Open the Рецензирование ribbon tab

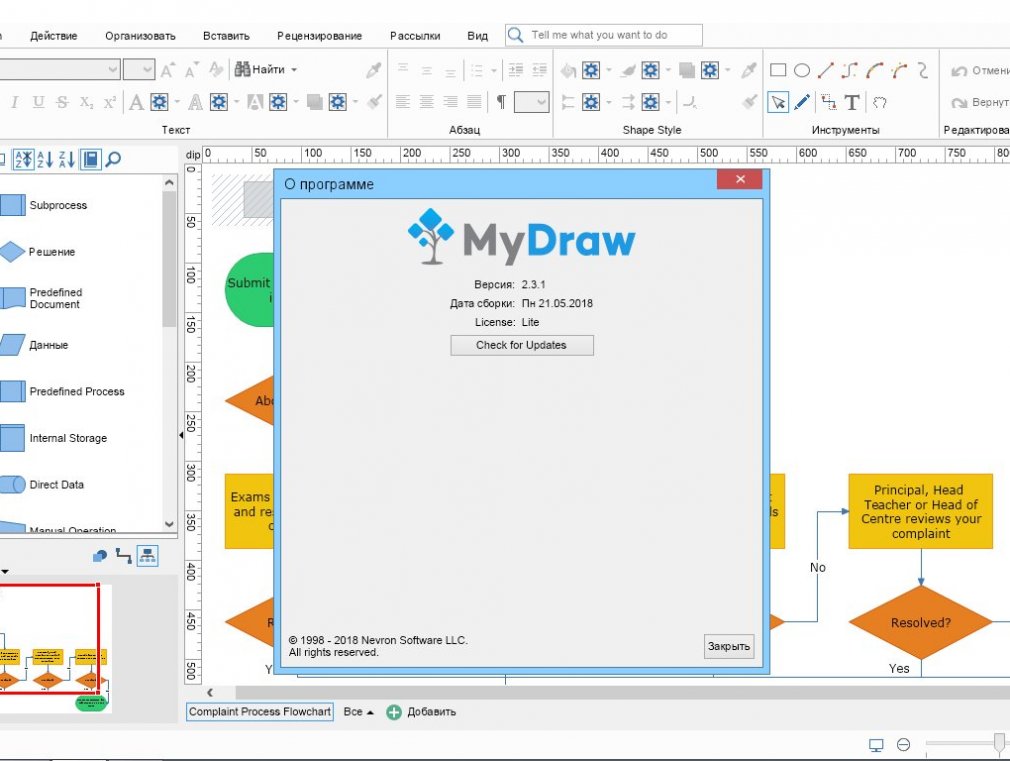pos(319,36)
